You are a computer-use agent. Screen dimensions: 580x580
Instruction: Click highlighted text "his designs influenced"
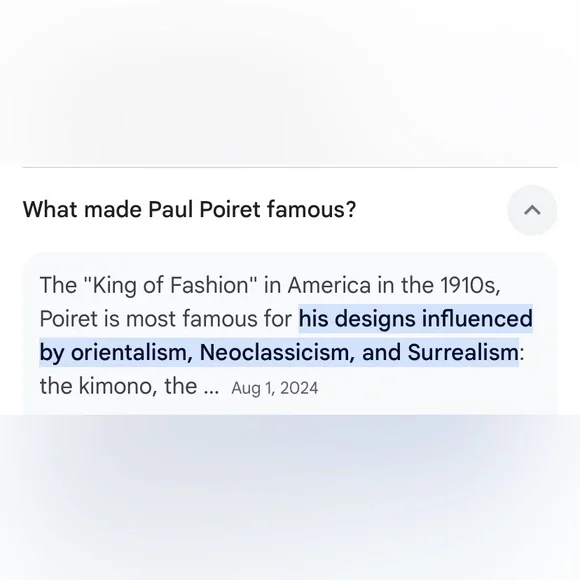415,318
